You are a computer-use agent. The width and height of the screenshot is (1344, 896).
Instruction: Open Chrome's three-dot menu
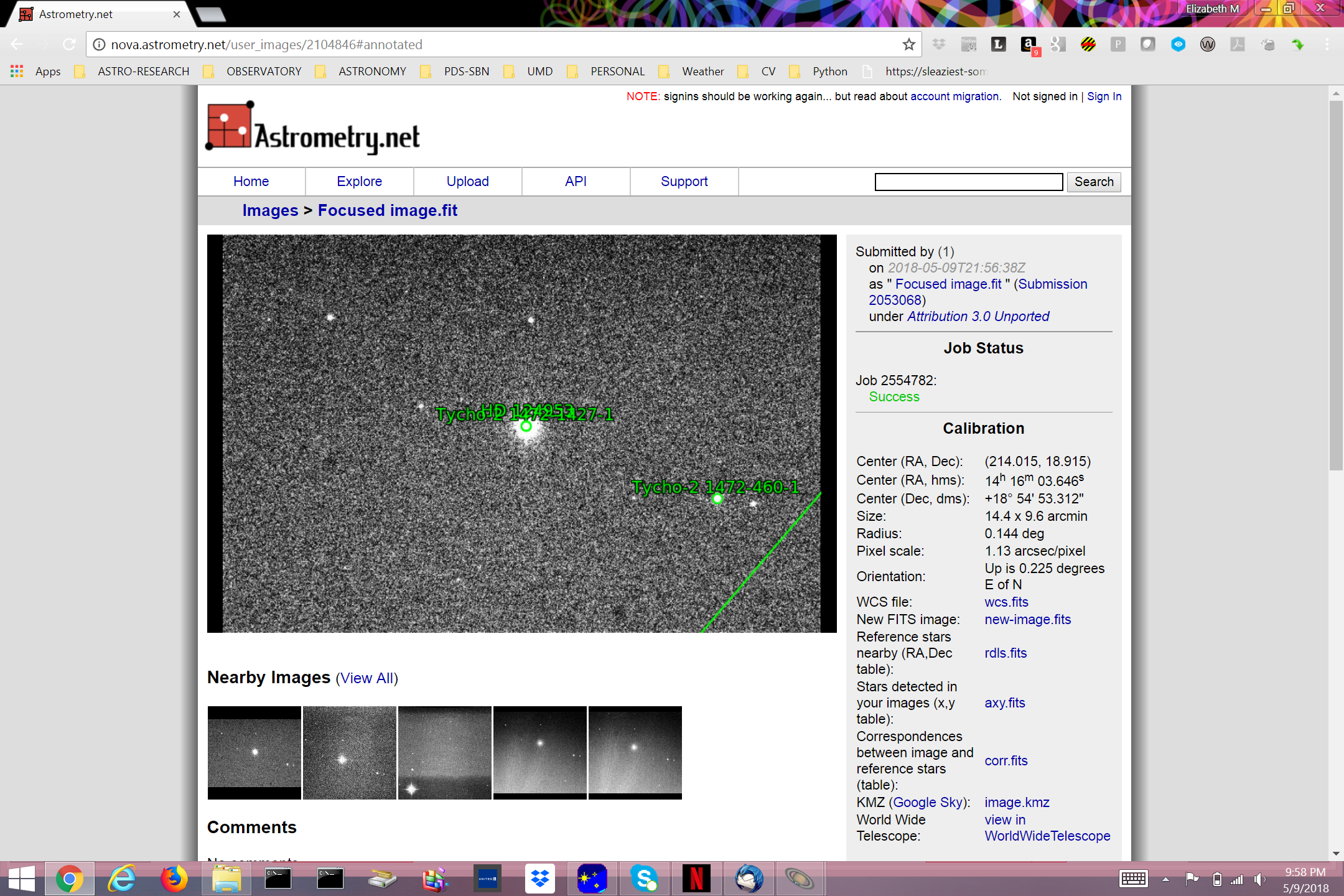(x=1327, y=45)
